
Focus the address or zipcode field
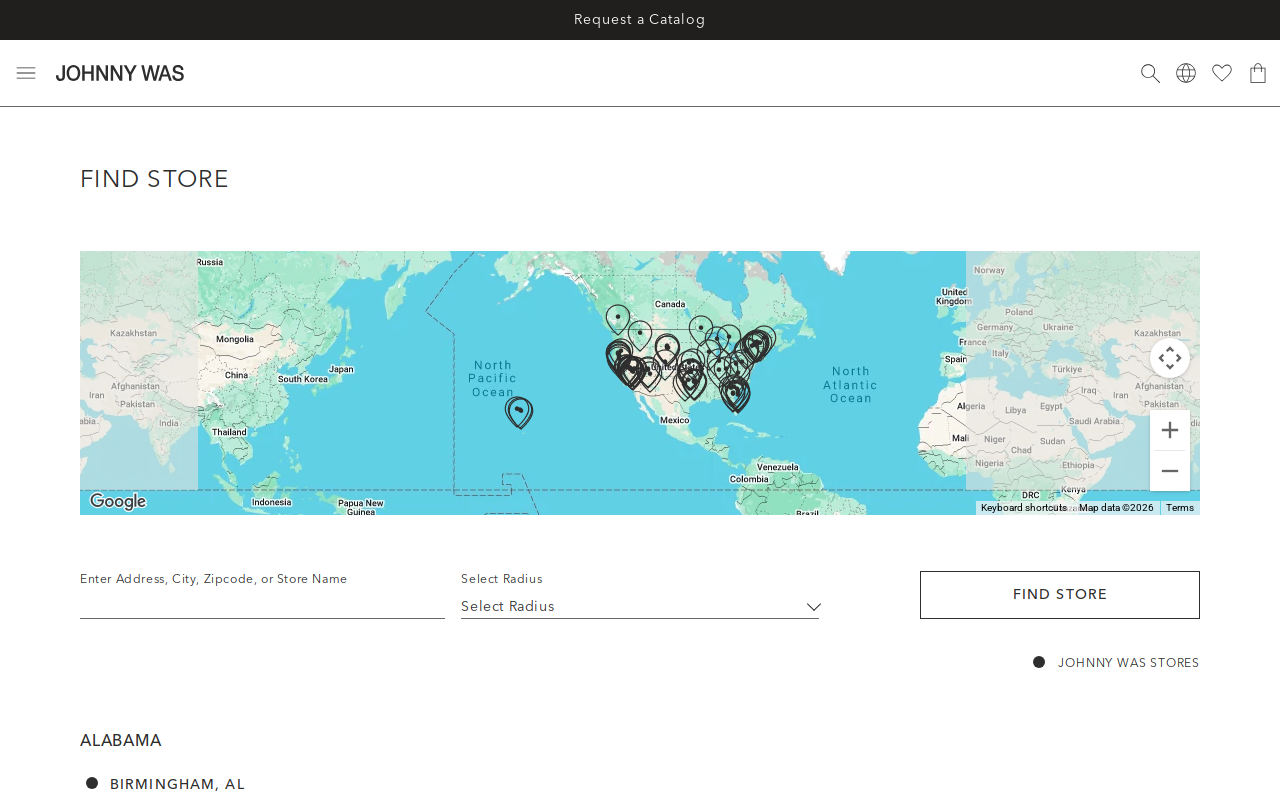(262, 605)
